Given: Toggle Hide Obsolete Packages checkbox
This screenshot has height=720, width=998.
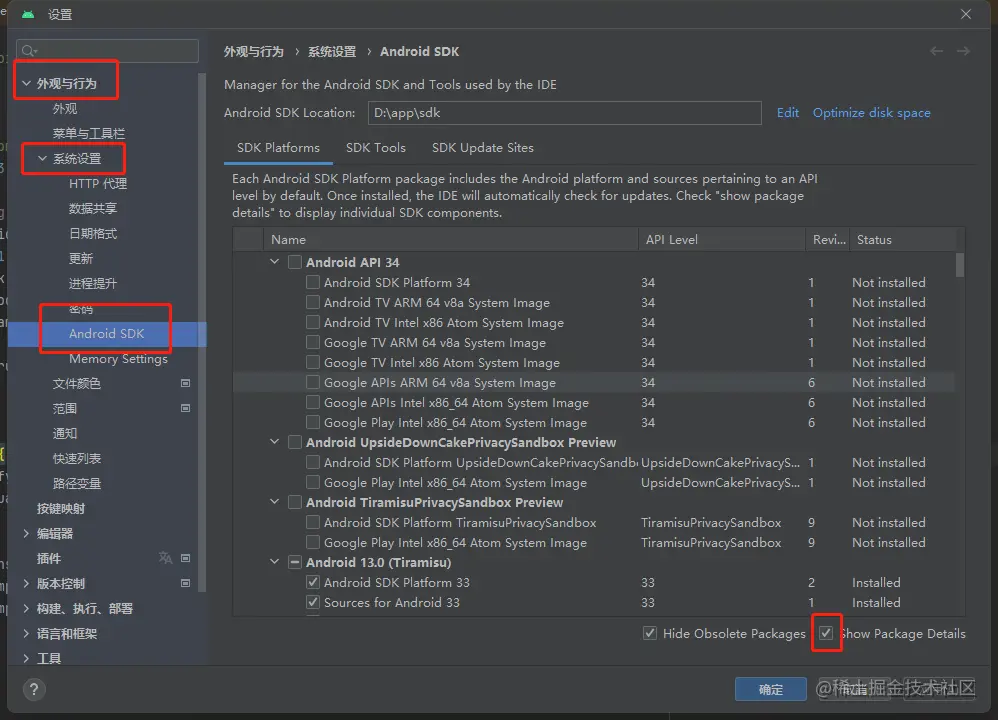Looking at the screenshot, I should pos(650,633).
